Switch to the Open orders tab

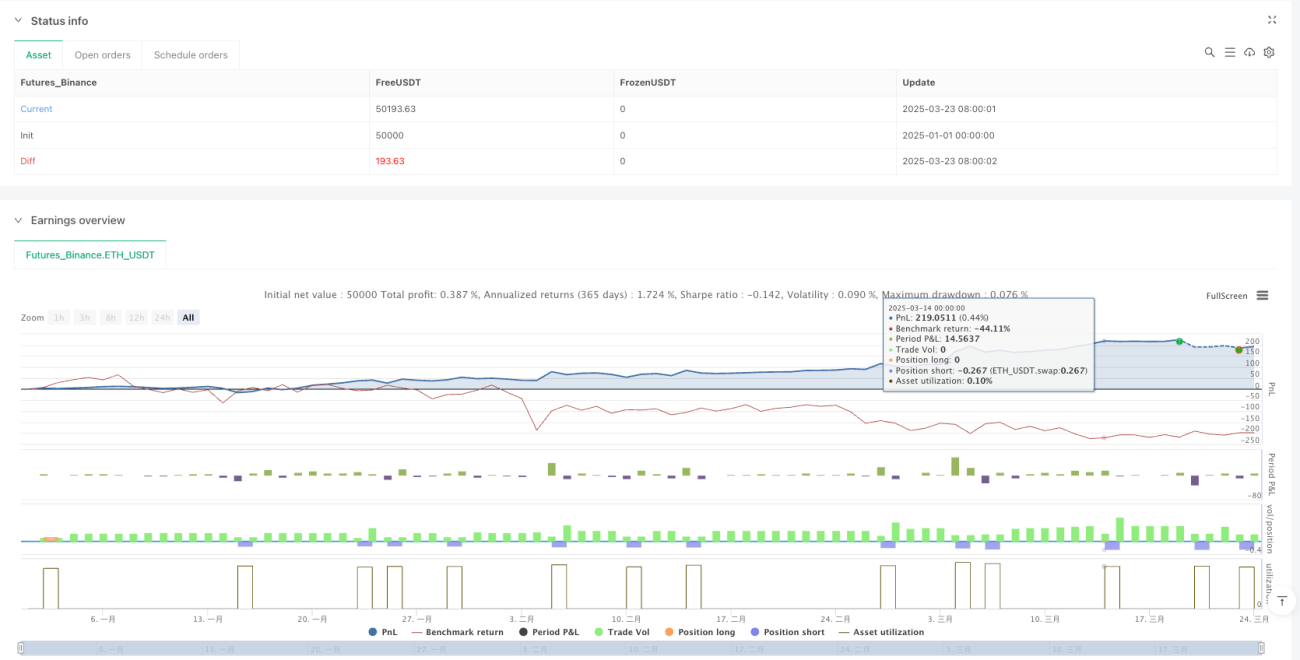[102, 55]
